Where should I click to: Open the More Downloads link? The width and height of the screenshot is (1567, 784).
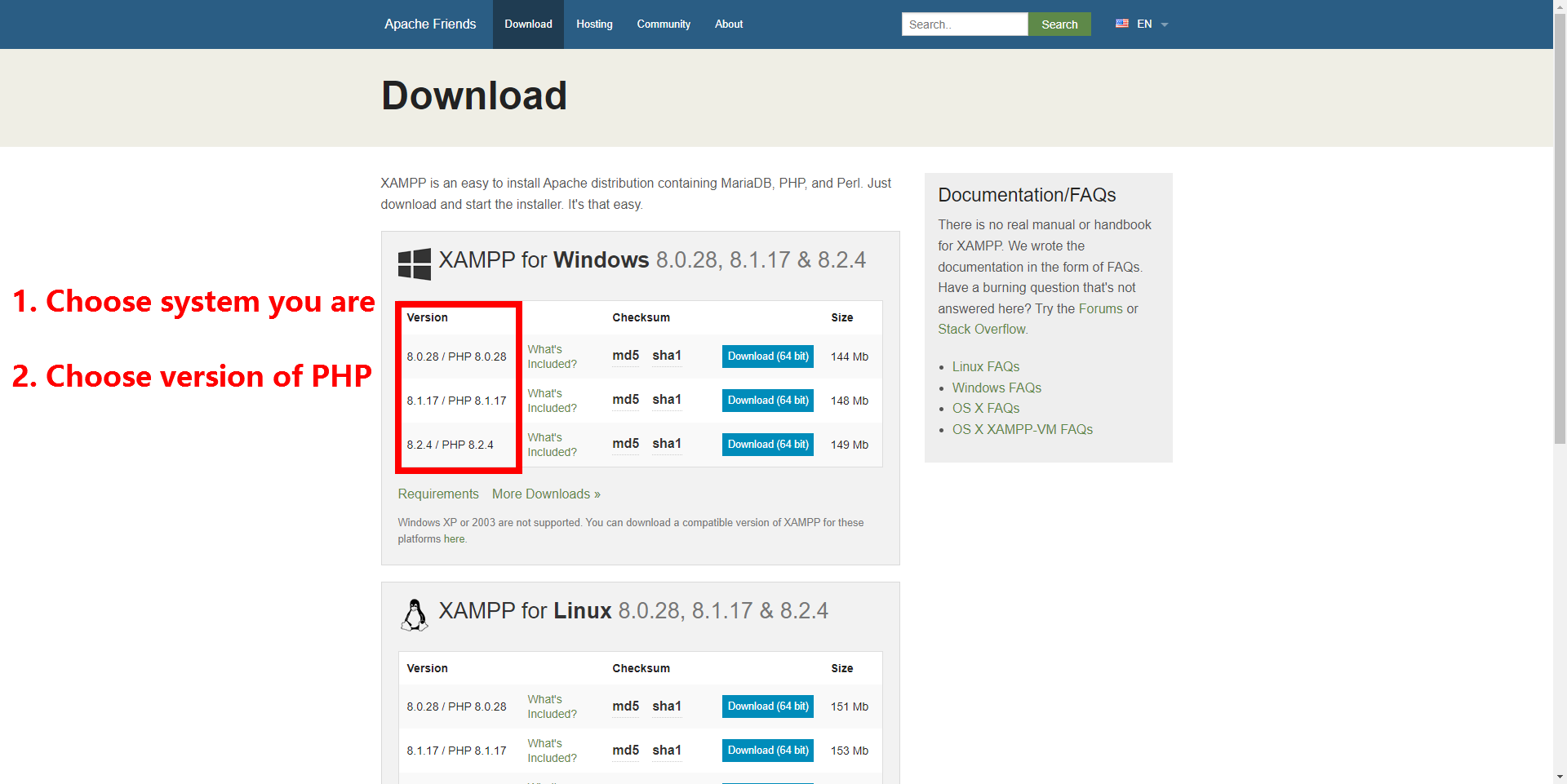(x=546, y=494)
